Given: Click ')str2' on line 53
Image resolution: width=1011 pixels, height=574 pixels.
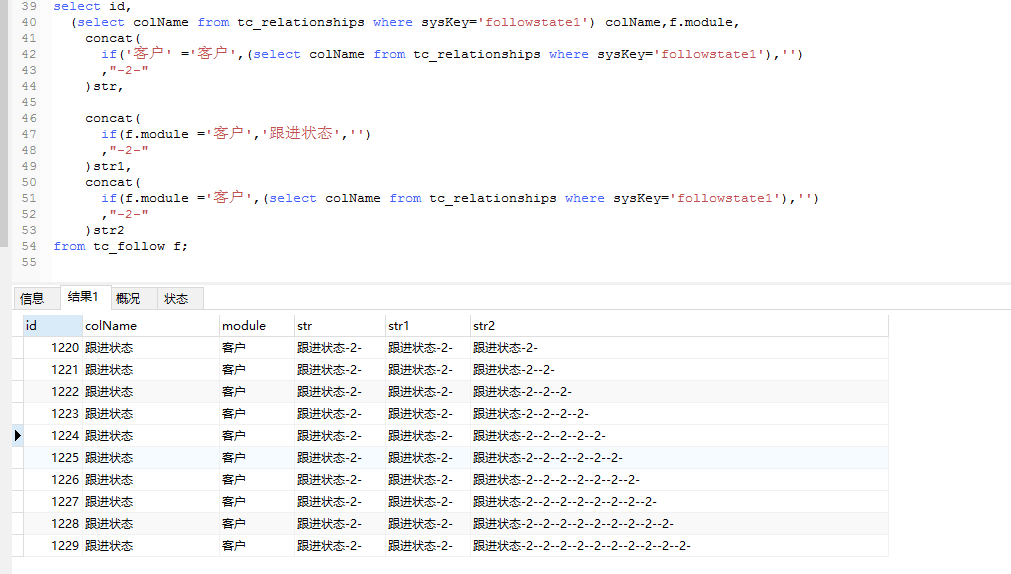Looking at the screenshot, I should (104, 230).
